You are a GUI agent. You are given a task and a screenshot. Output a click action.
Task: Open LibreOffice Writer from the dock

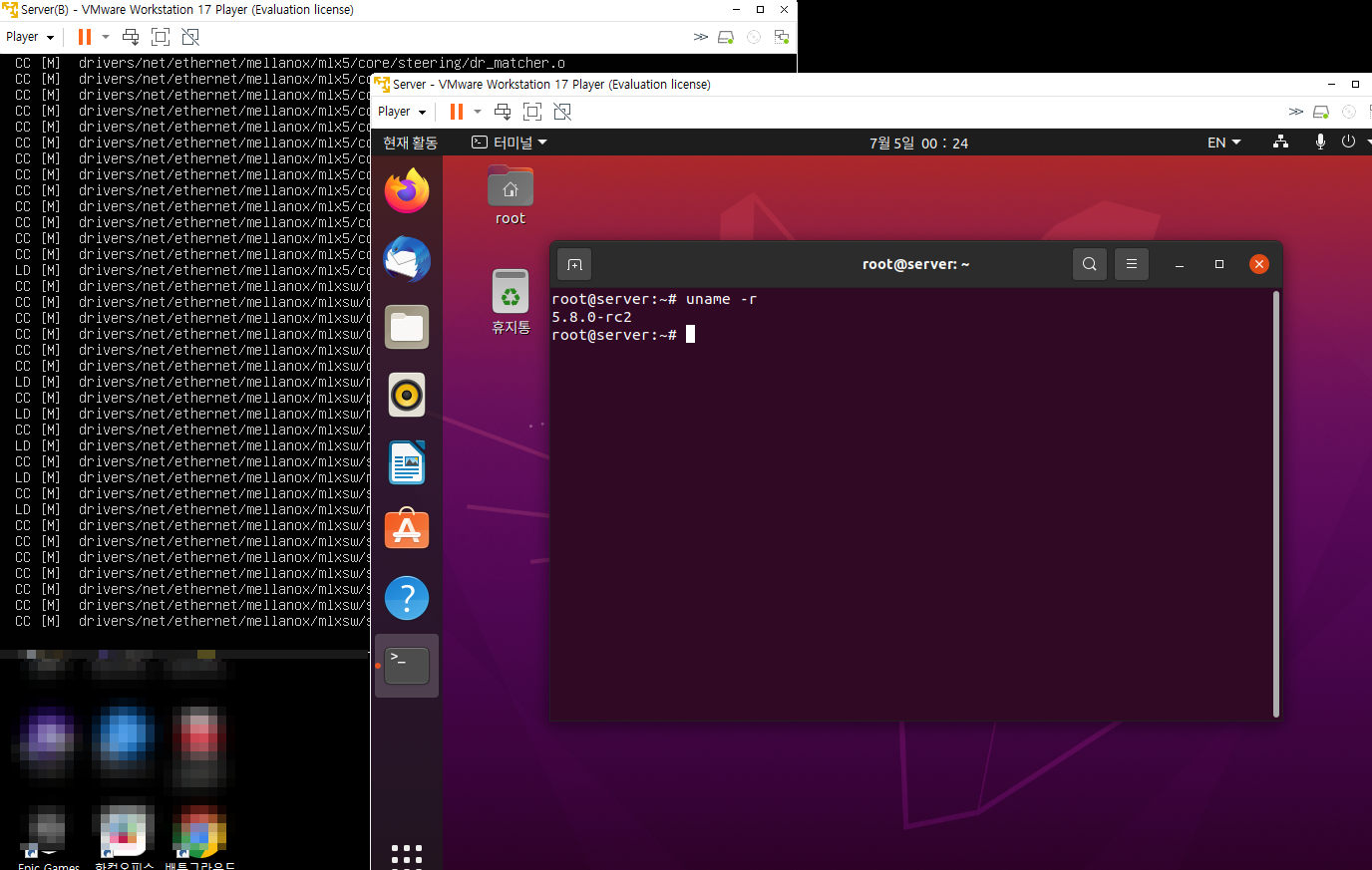click(407, 462)
